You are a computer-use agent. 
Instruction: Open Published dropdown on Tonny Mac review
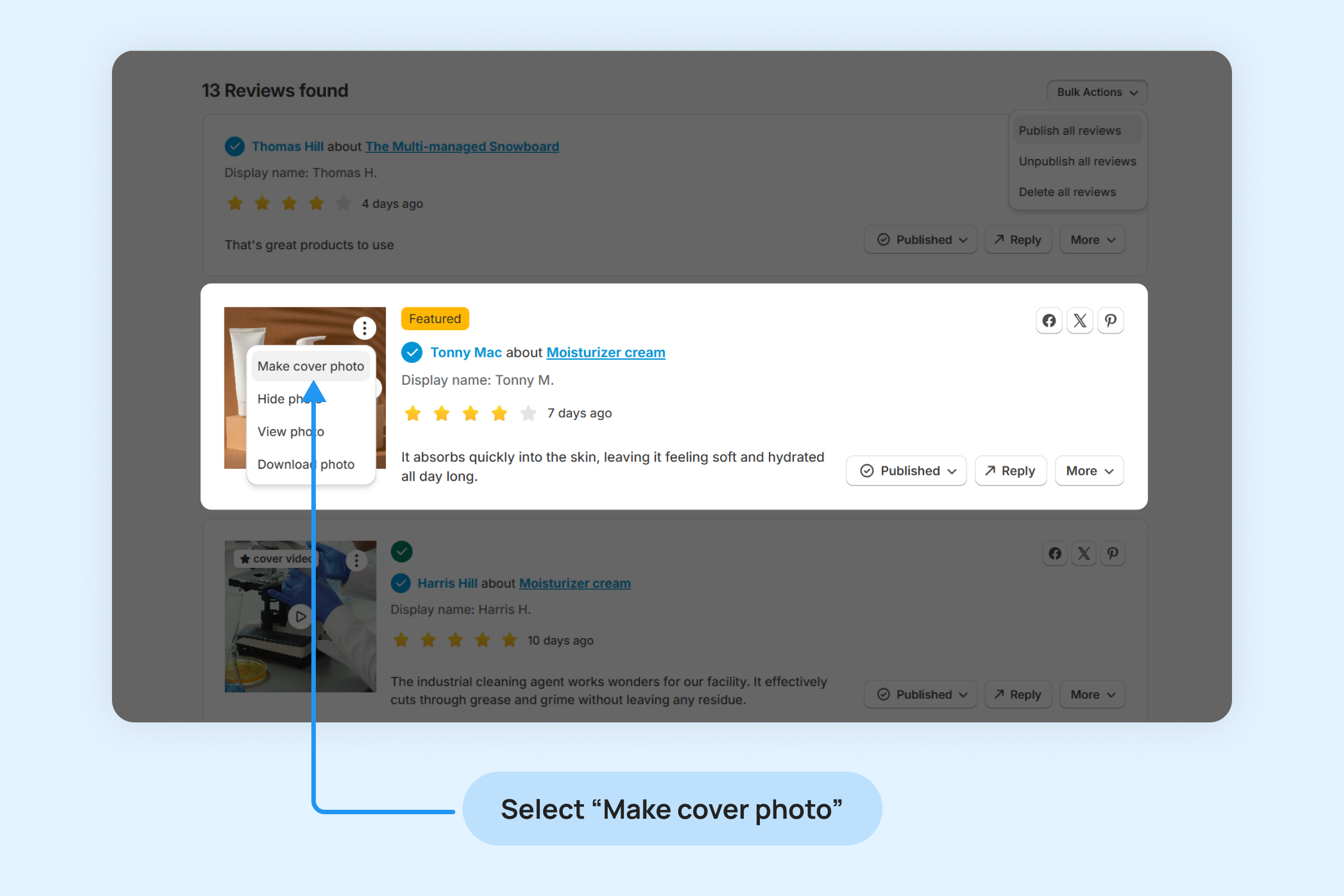tap(906, 471)
